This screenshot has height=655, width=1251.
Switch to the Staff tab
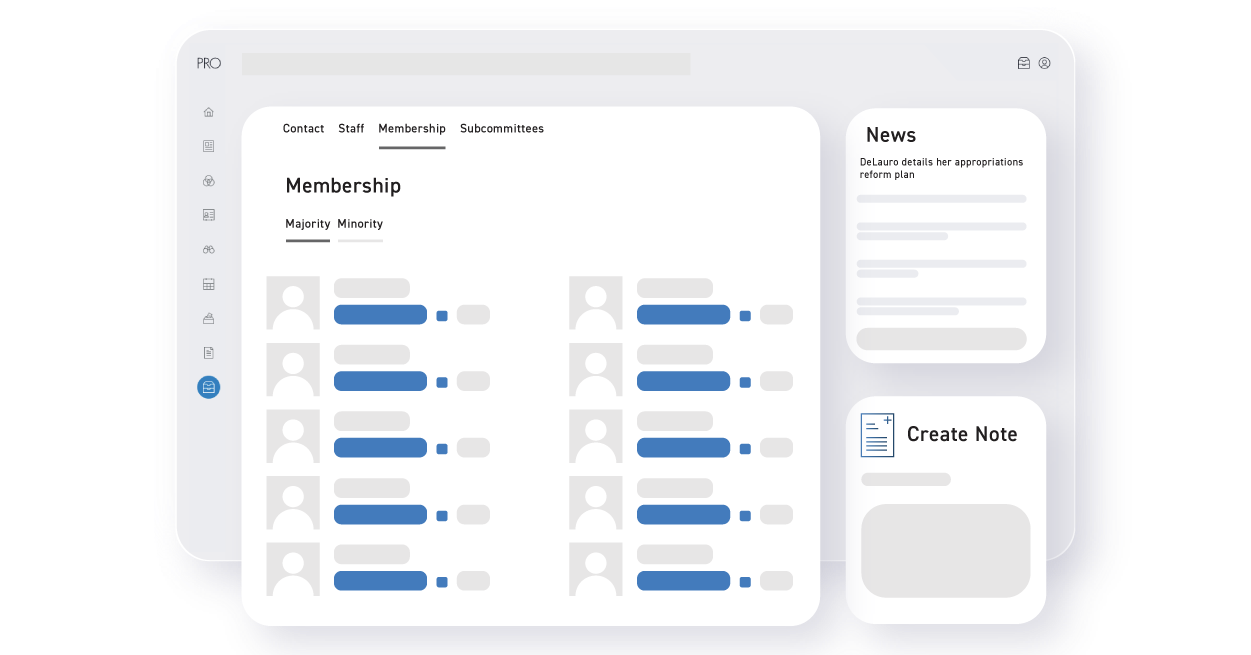coord(351,129)
